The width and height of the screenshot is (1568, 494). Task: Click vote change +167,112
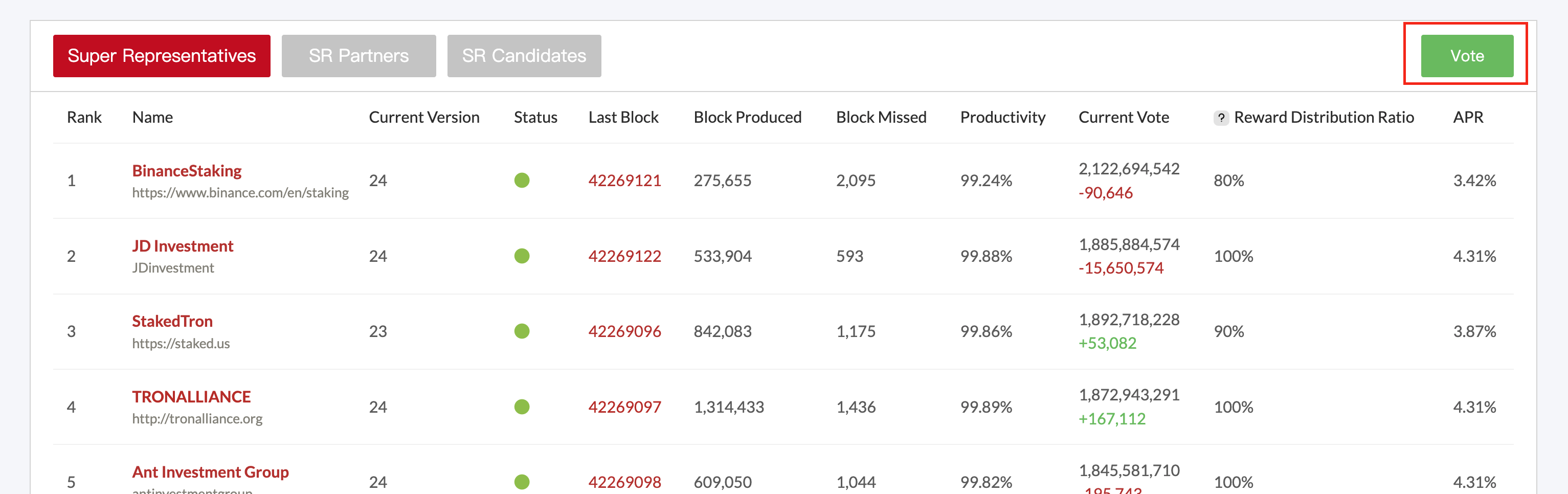[1112, 419]
